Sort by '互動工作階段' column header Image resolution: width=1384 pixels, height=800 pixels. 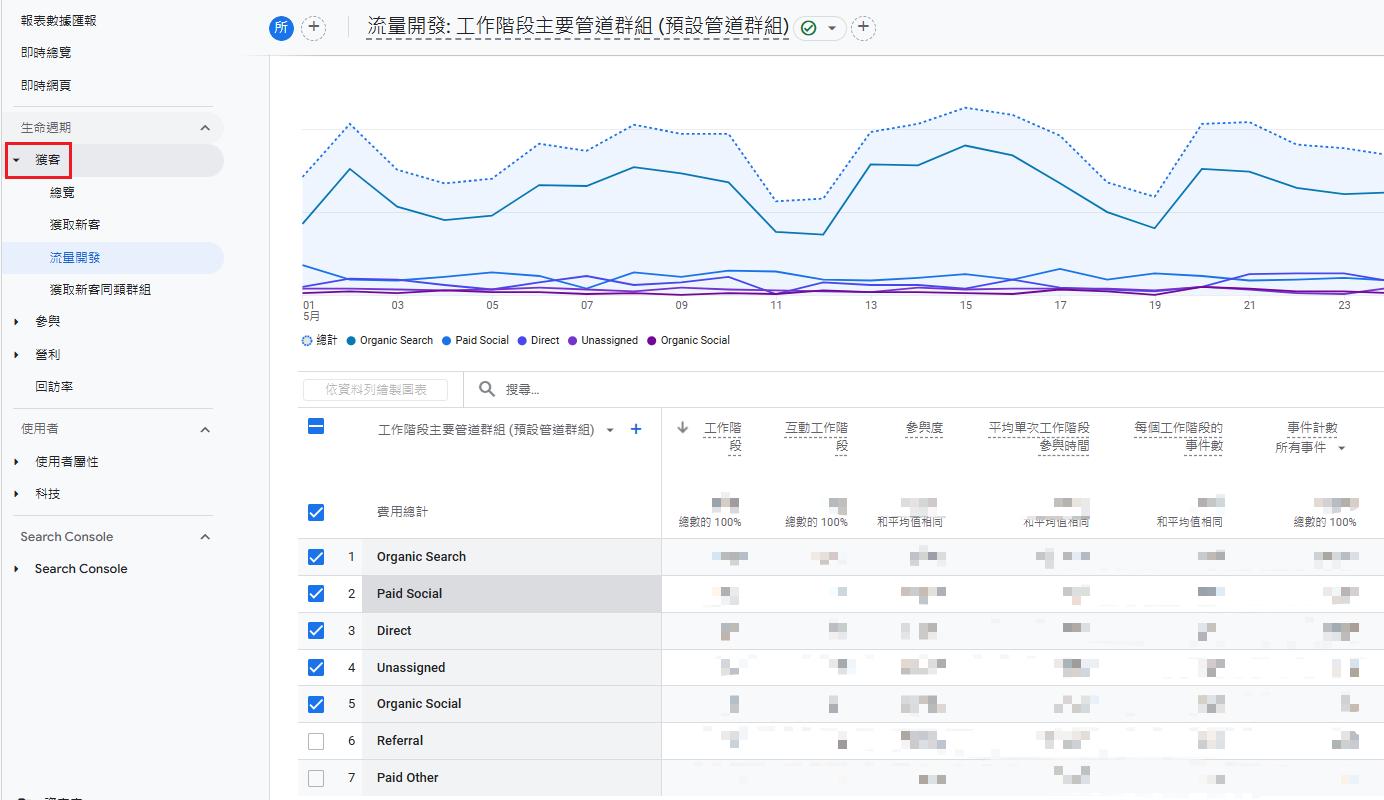pyautogui.click(x=816, y=436)
